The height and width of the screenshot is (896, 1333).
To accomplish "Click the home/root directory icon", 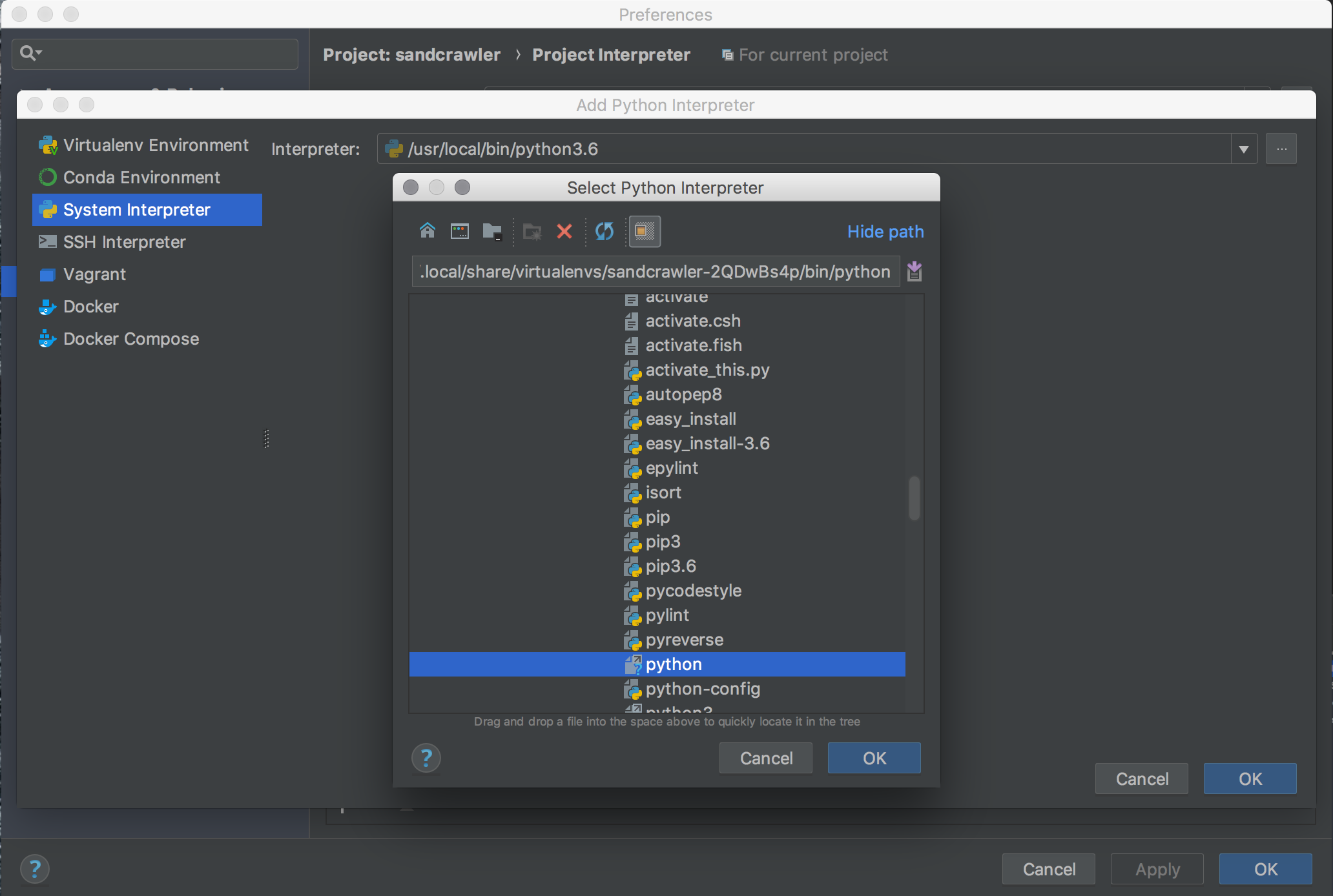I will tap(427, 231).
